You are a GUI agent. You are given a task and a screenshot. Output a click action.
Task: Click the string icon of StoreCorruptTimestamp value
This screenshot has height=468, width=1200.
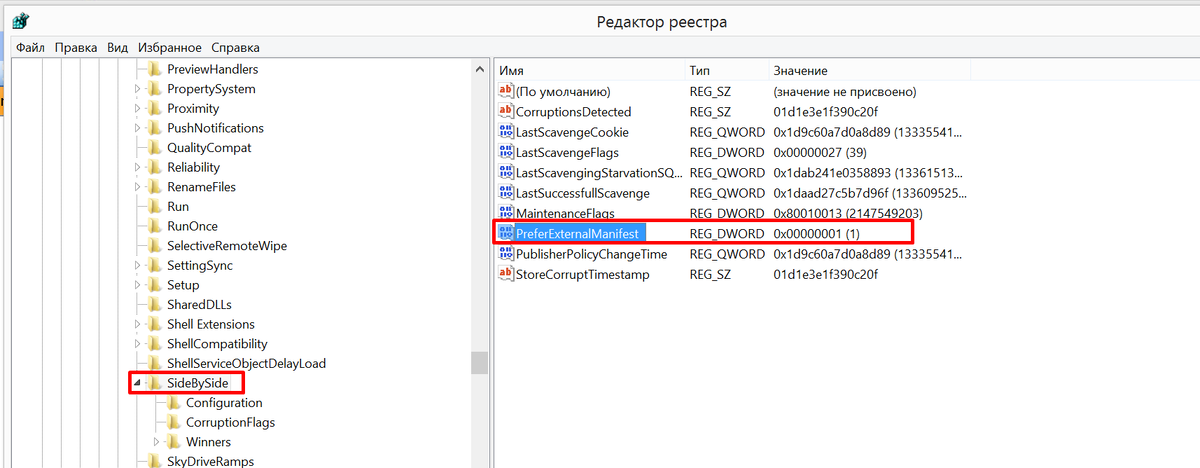505,274
